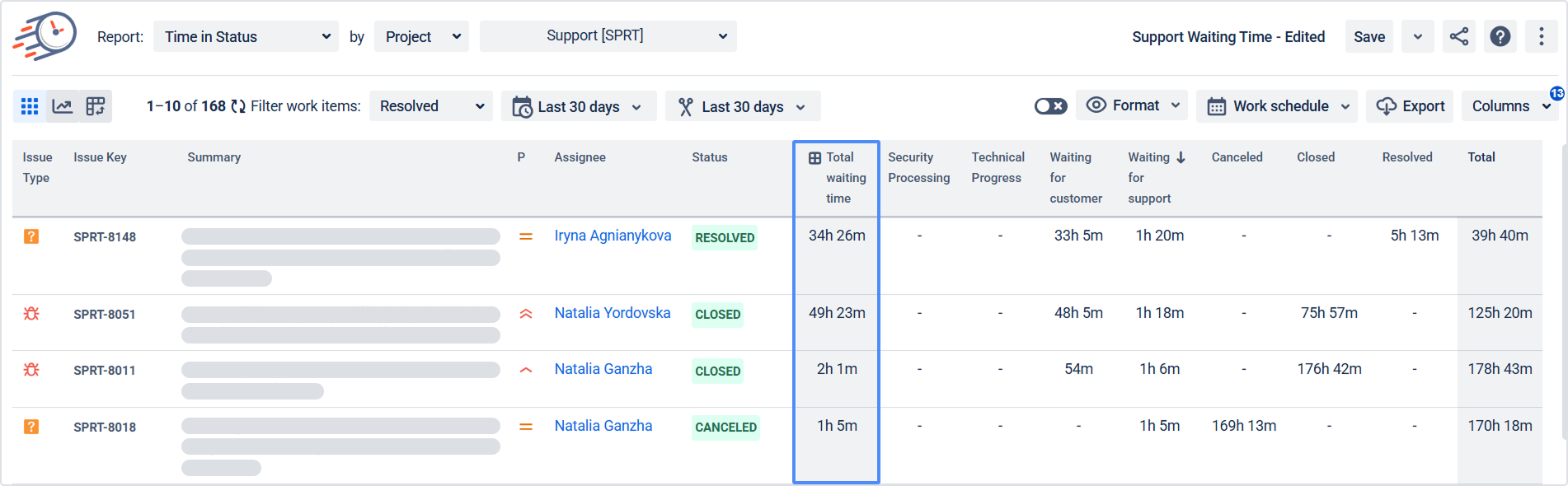Click the app clock logo
Image resolution: width=1568 pixels, height=486 pixels.
(45, 35)
